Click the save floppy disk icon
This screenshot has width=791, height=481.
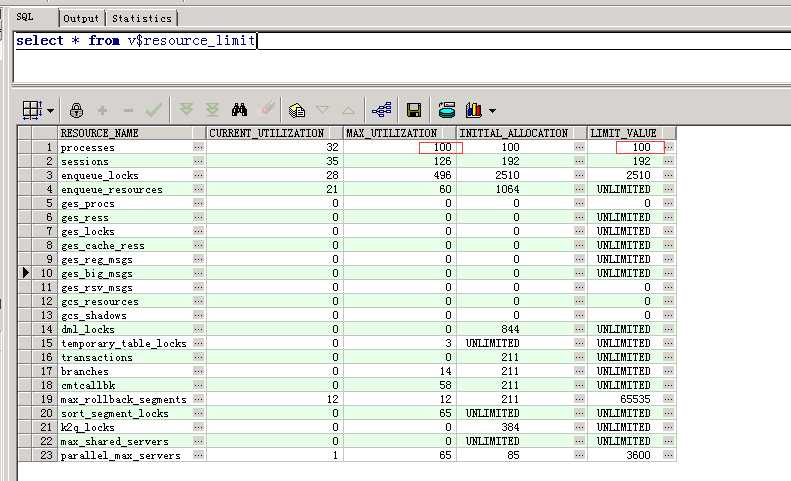[414, 110]
